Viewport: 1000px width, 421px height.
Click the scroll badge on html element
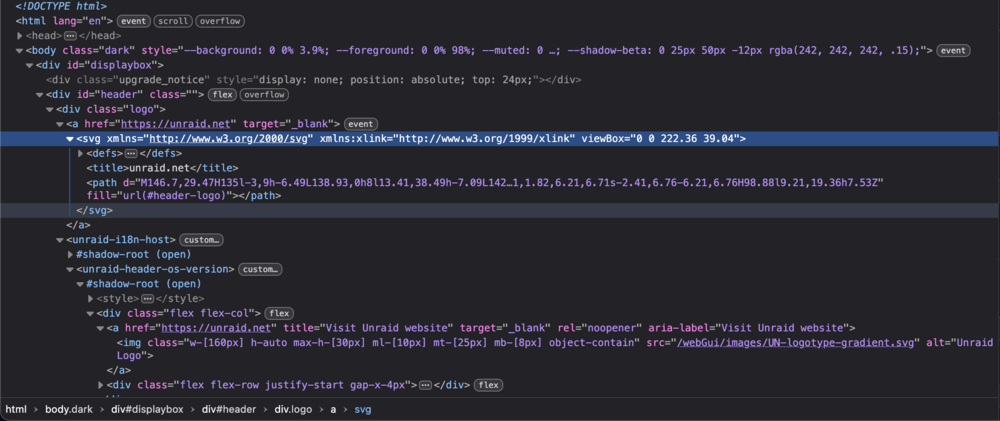tap(173, 21)
